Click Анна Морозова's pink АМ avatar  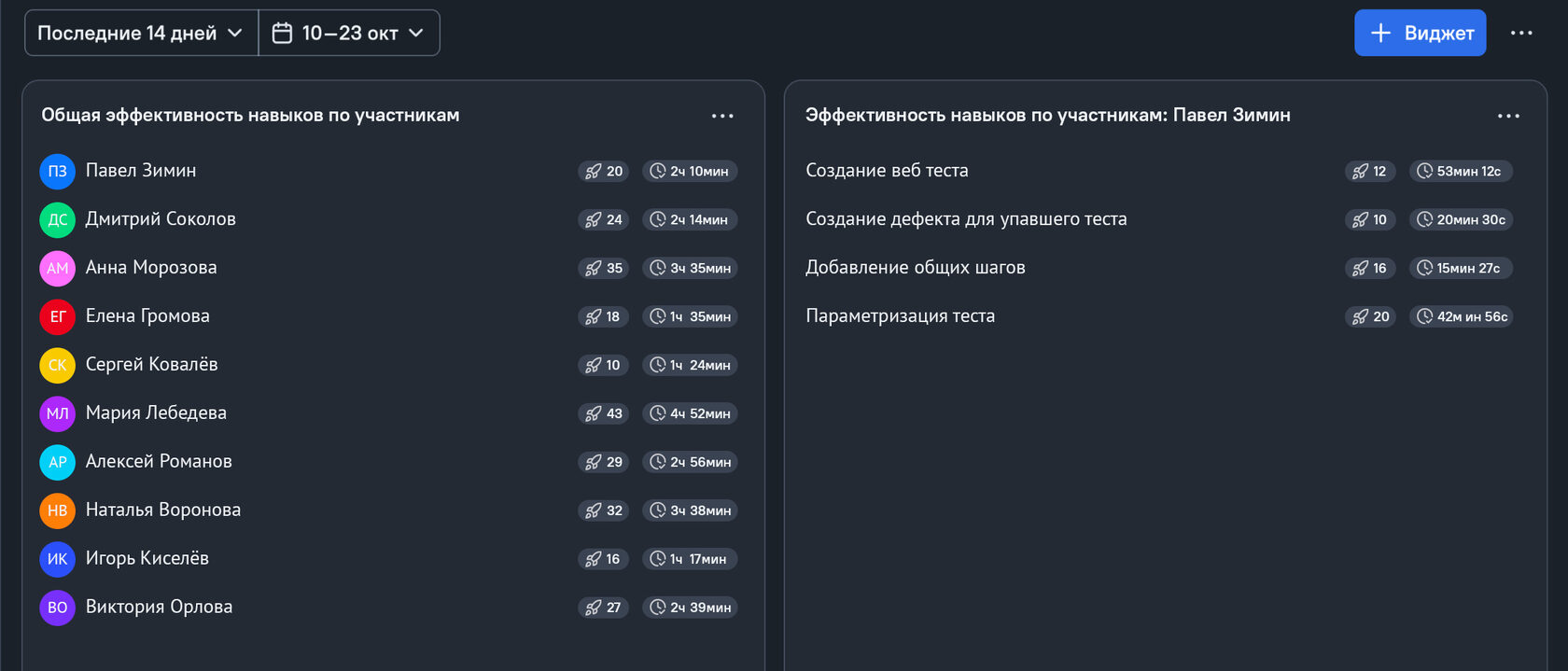tap(57, 268)
